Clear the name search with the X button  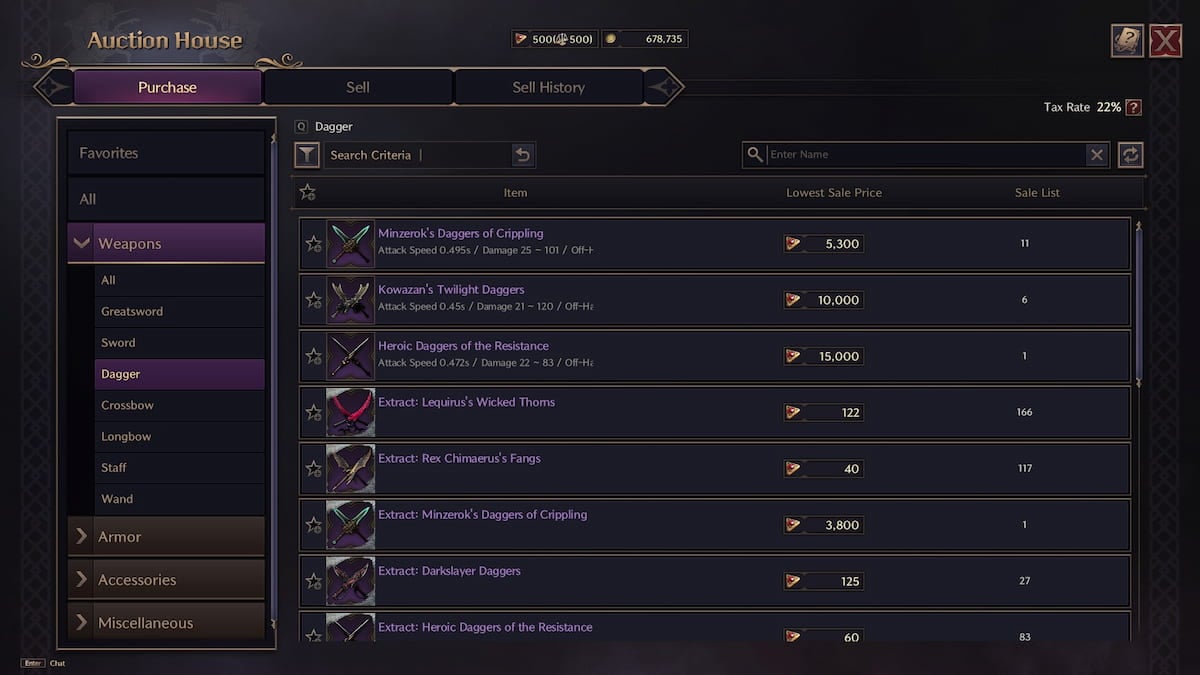tap(1097, 155)
